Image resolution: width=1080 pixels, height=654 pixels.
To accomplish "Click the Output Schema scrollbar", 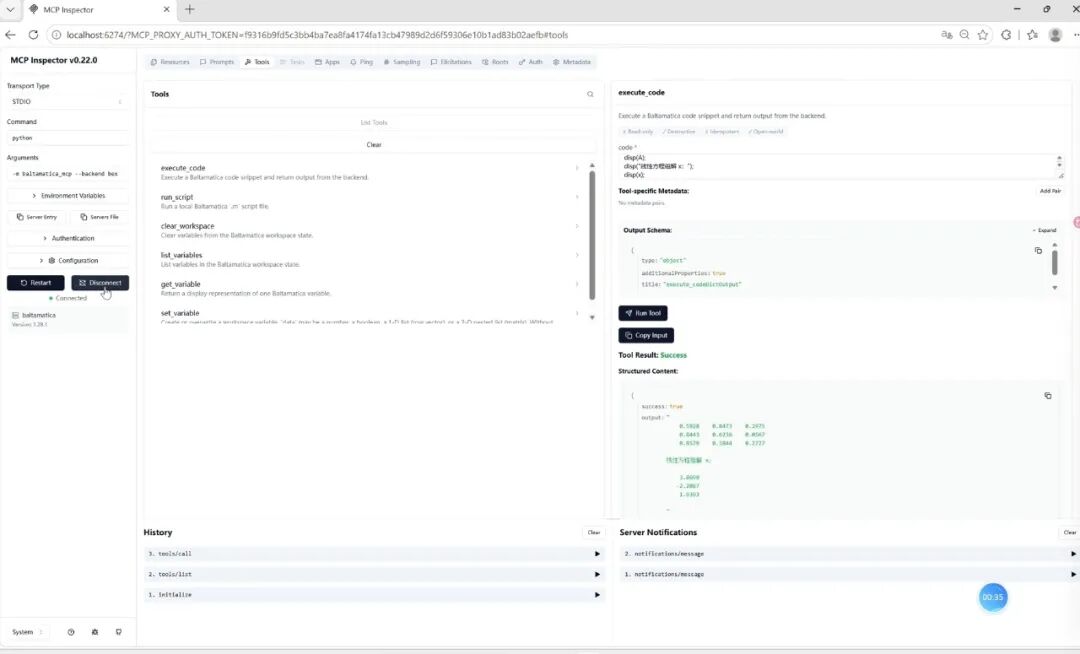I will [x=1055, y=262].
